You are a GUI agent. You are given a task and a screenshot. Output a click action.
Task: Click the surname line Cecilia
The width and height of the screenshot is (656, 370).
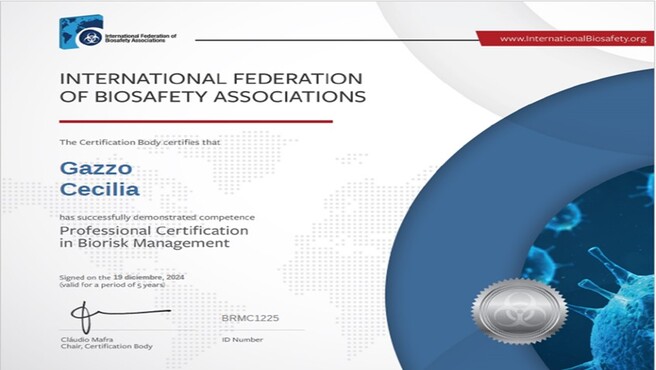[100, 189]
